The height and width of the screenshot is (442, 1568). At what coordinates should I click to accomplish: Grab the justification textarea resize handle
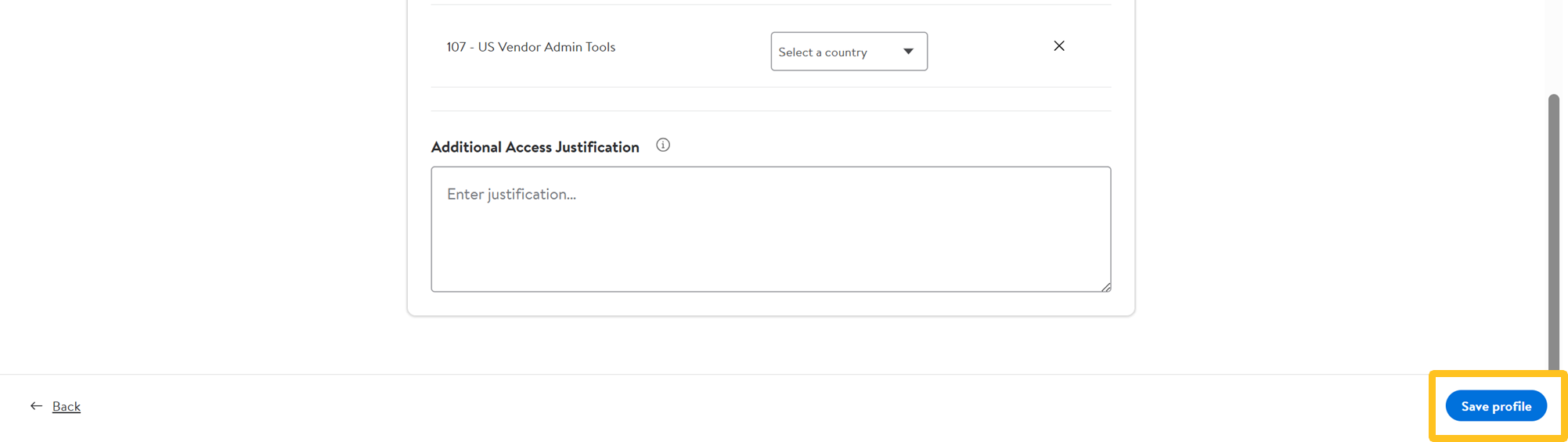(x=1105, y=287)
